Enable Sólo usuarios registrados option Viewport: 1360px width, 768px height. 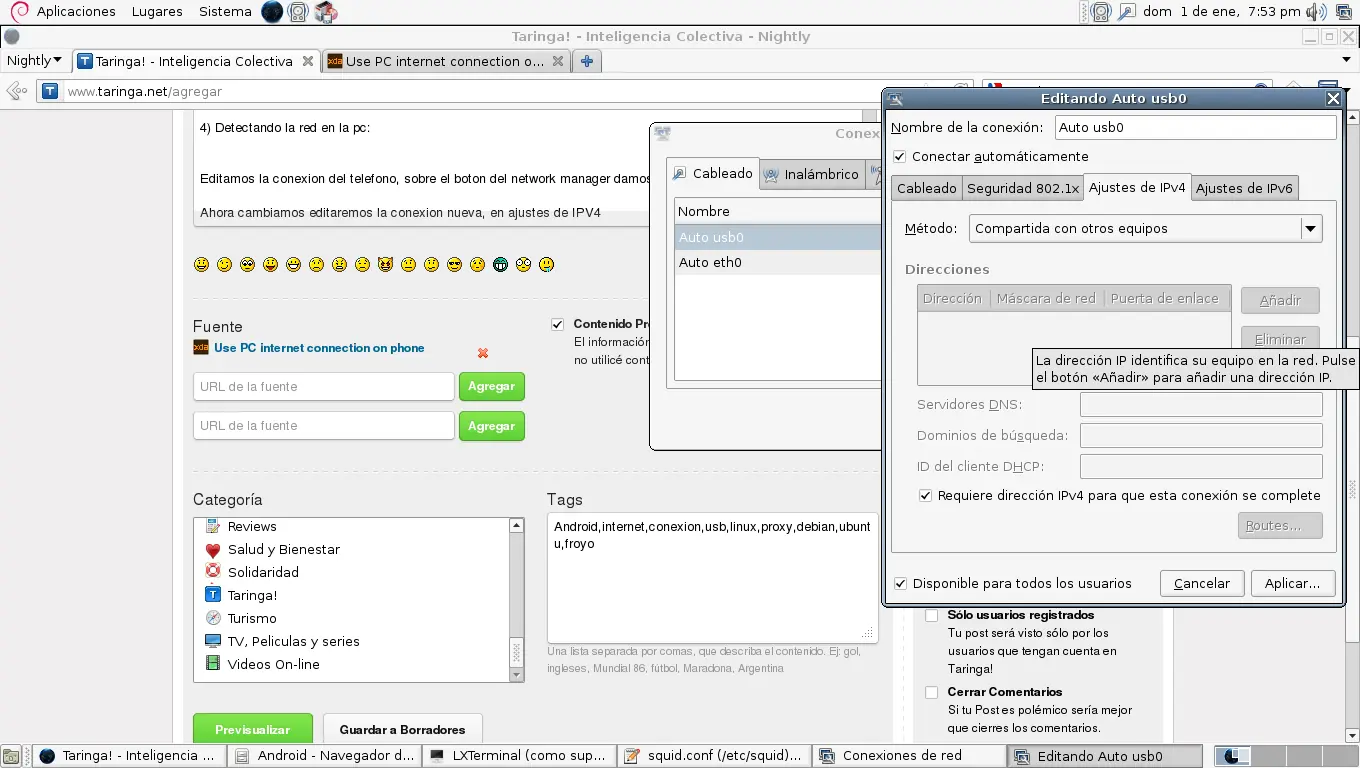pyautogui.click(x=931, y=615)
